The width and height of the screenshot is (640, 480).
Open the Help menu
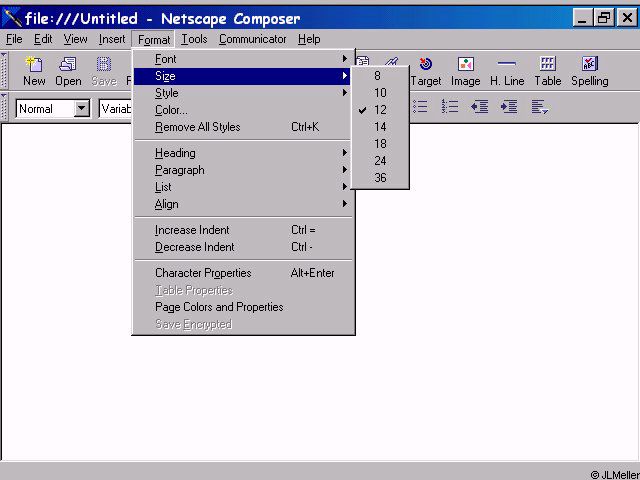309,39
